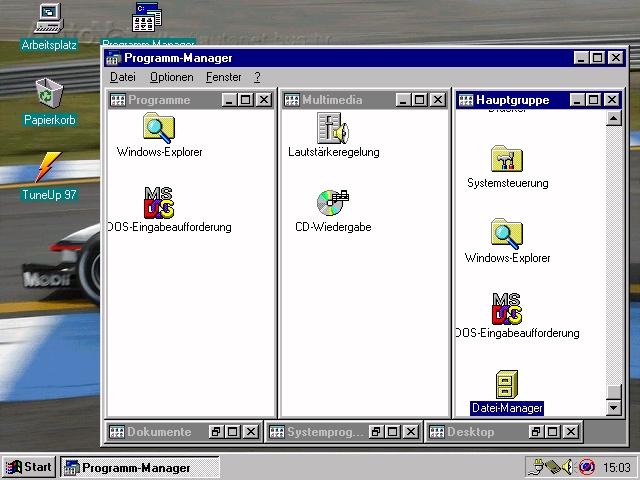Launch DOS-Eingabeaufforderung in the Programme window
Image resolution: width=640 pixels, height=480 pixels.
pos(159,203)
